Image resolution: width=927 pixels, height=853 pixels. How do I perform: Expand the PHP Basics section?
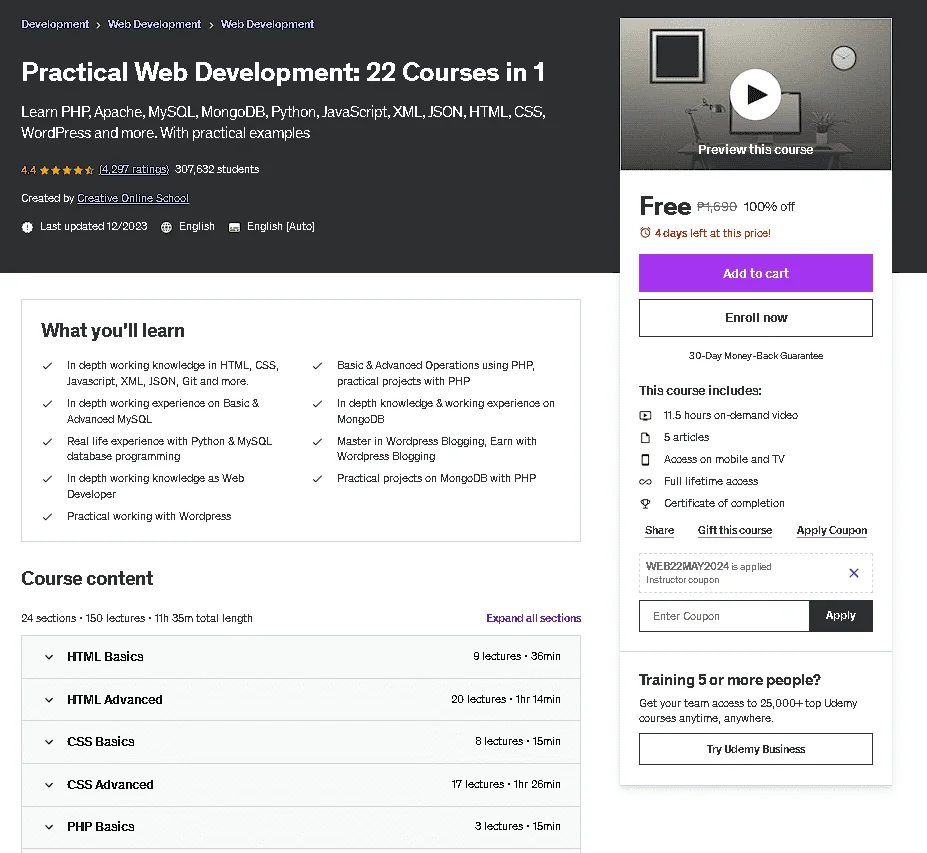click(x=301, y=827)
